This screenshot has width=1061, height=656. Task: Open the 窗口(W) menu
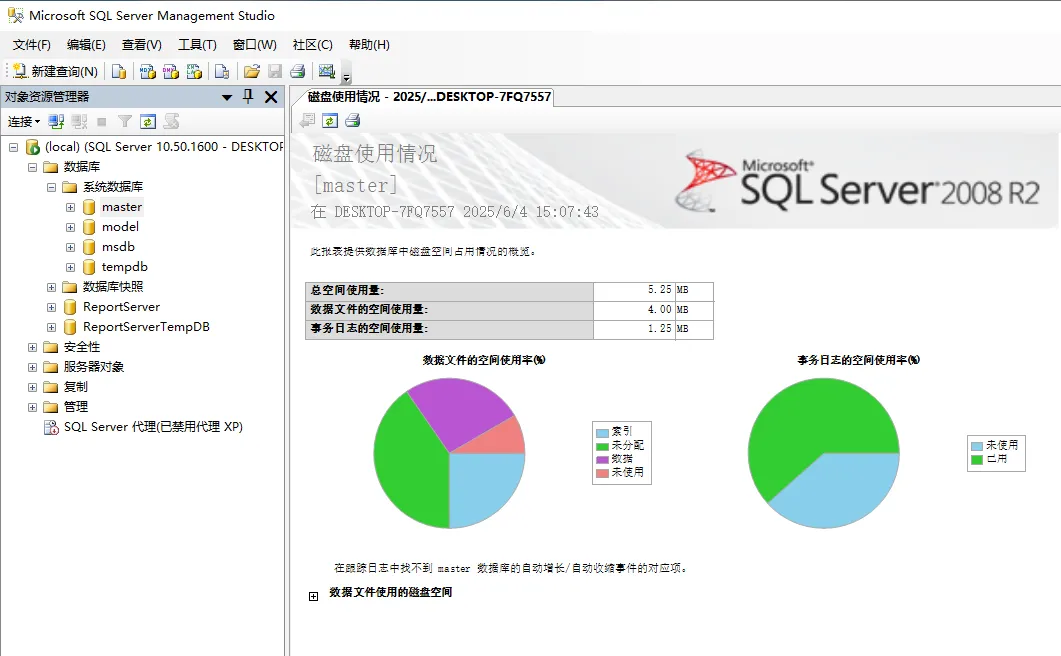(x=254, y=45)
